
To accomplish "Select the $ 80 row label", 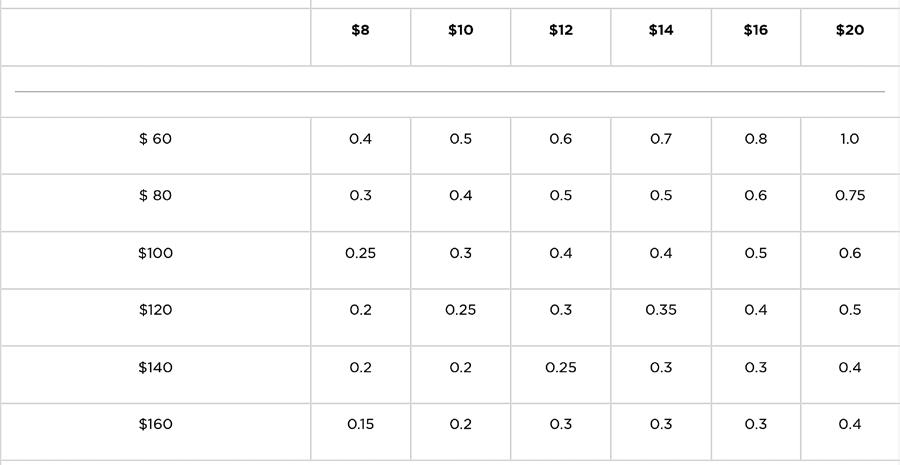I will tap(155, 196).
